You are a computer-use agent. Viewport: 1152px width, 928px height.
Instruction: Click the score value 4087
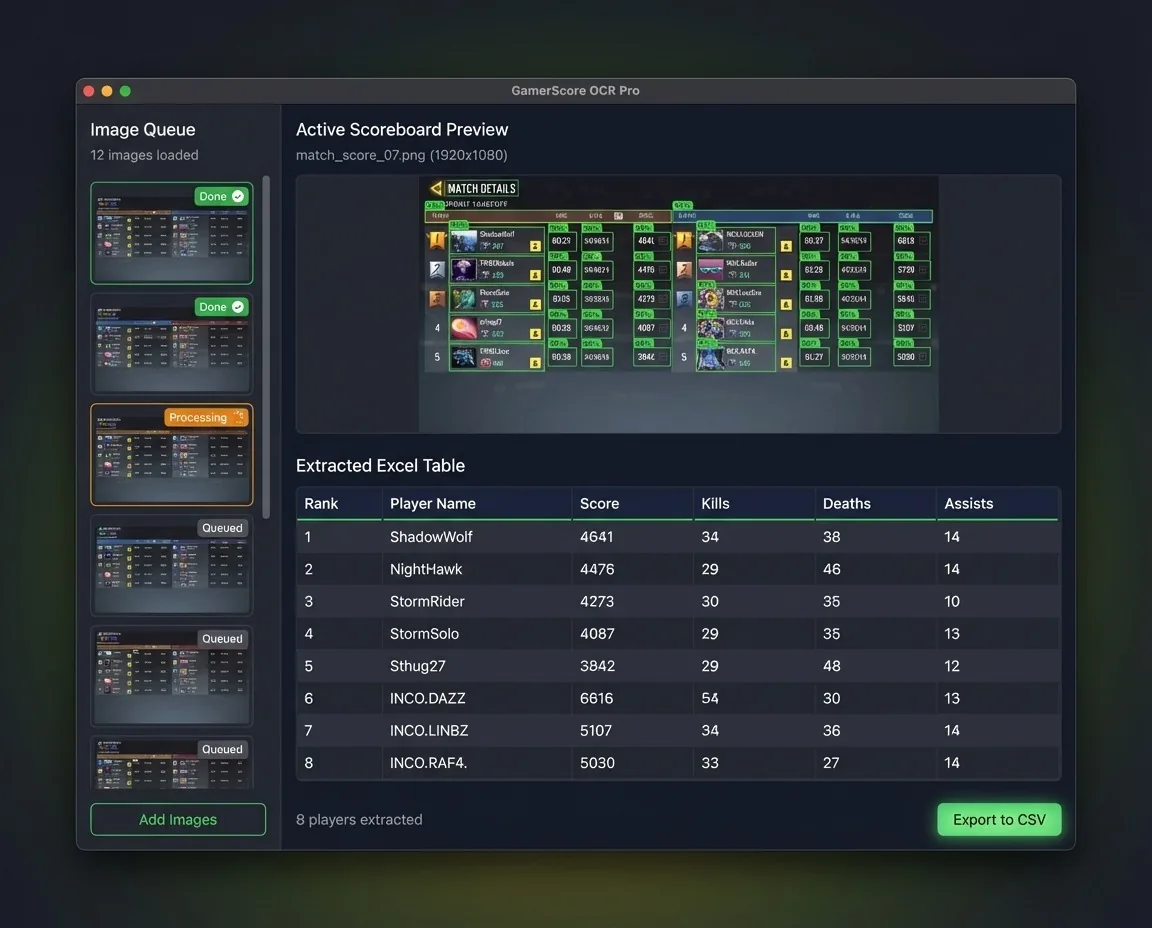click(597, 633)
